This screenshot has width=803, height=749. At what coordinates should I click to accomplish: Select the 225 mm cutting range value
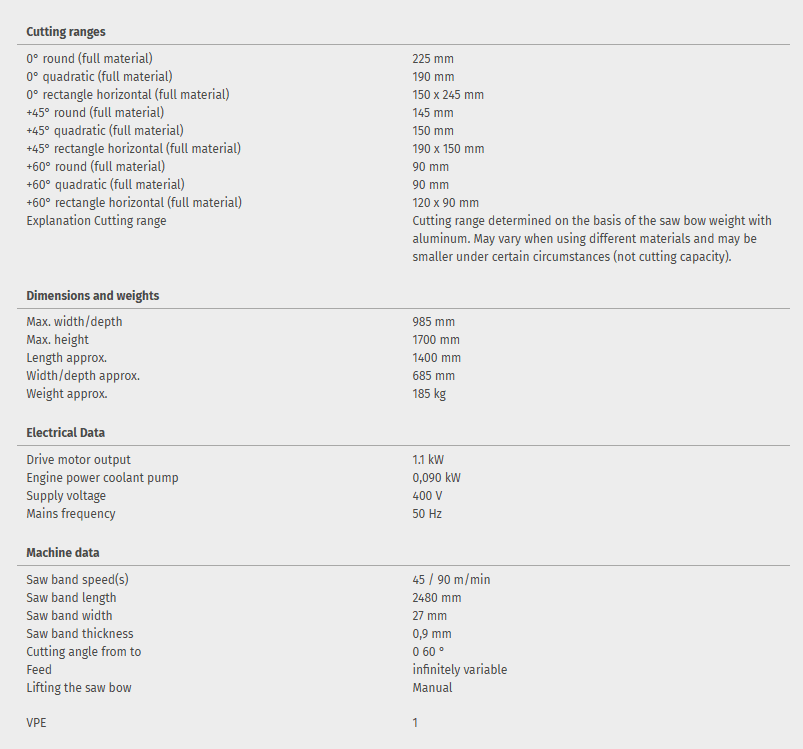click(433, 59)
